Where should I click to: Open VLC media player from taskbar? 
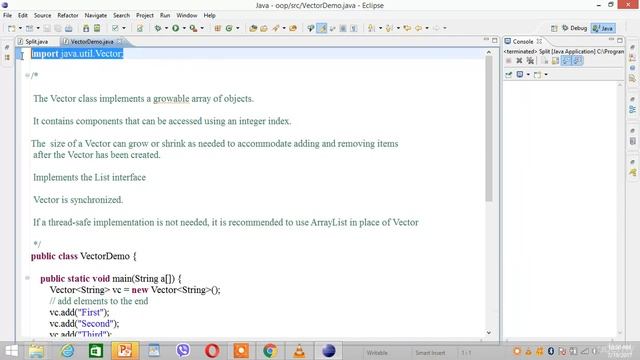pyautogui.click(x=299, y=351)
